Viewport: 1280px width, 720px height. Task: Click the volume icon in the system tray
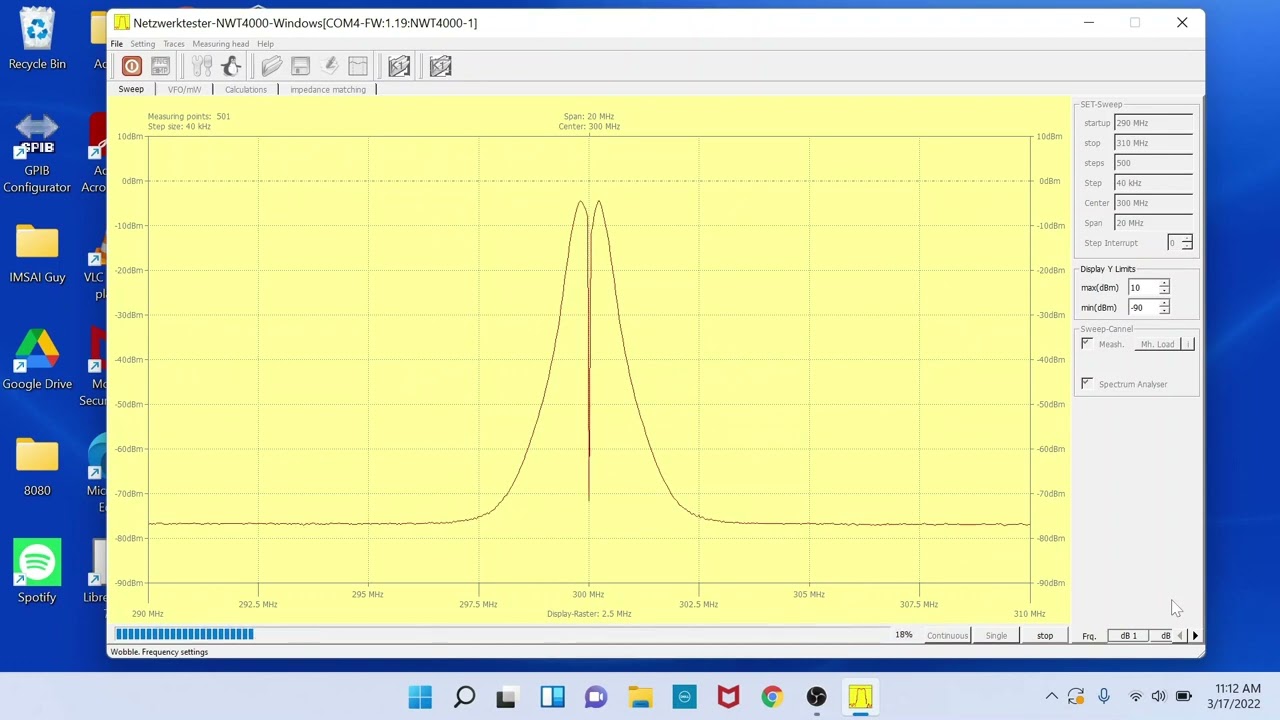[x=1158, y=697]
